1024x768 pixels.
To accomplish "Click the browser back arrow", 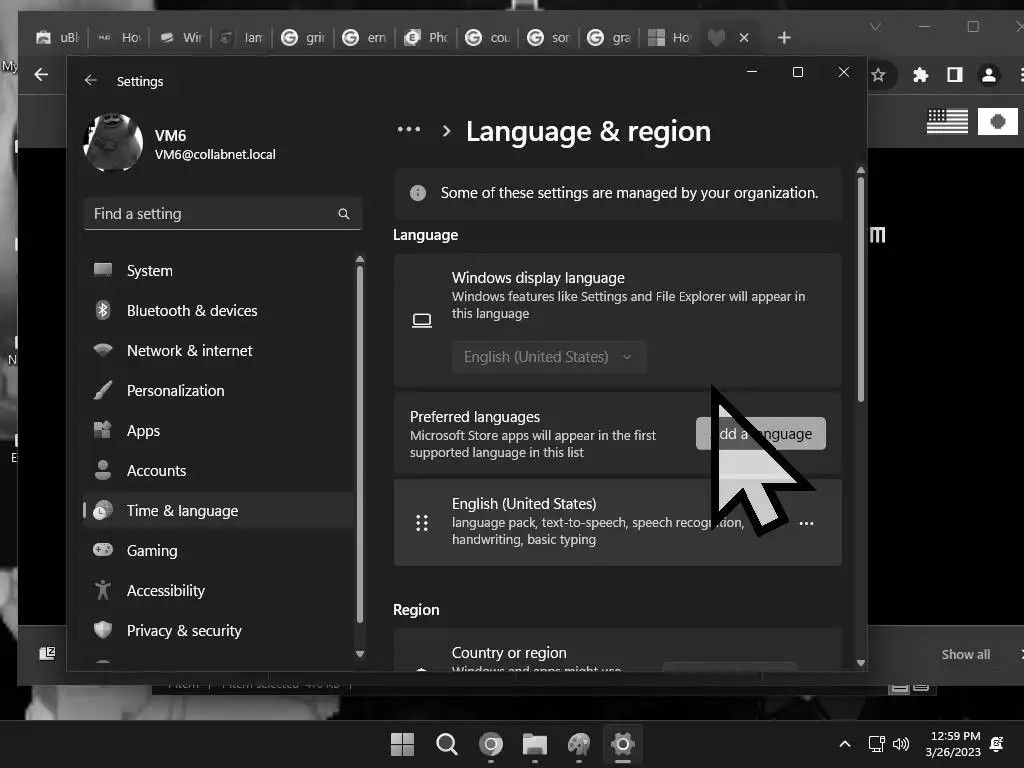I will tap(41, 74).
